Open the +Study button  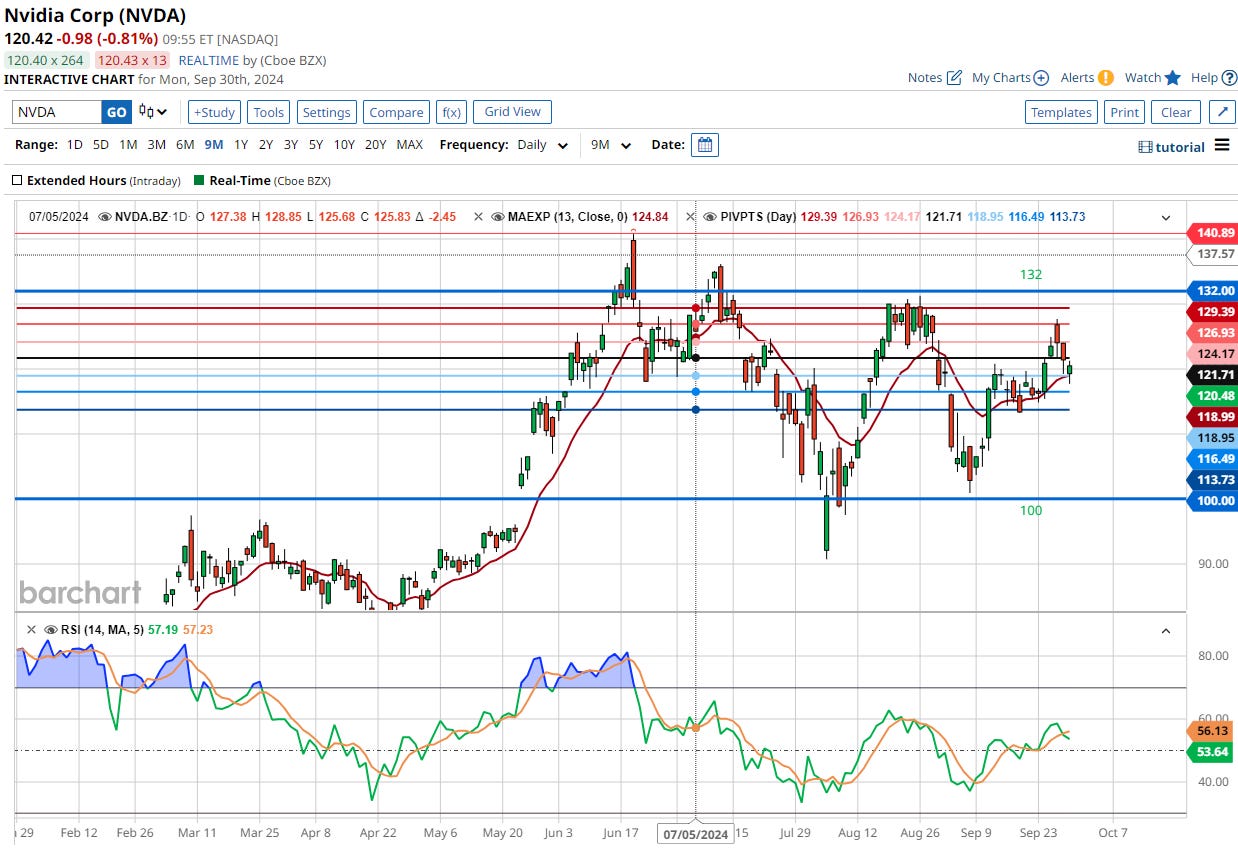214,112
